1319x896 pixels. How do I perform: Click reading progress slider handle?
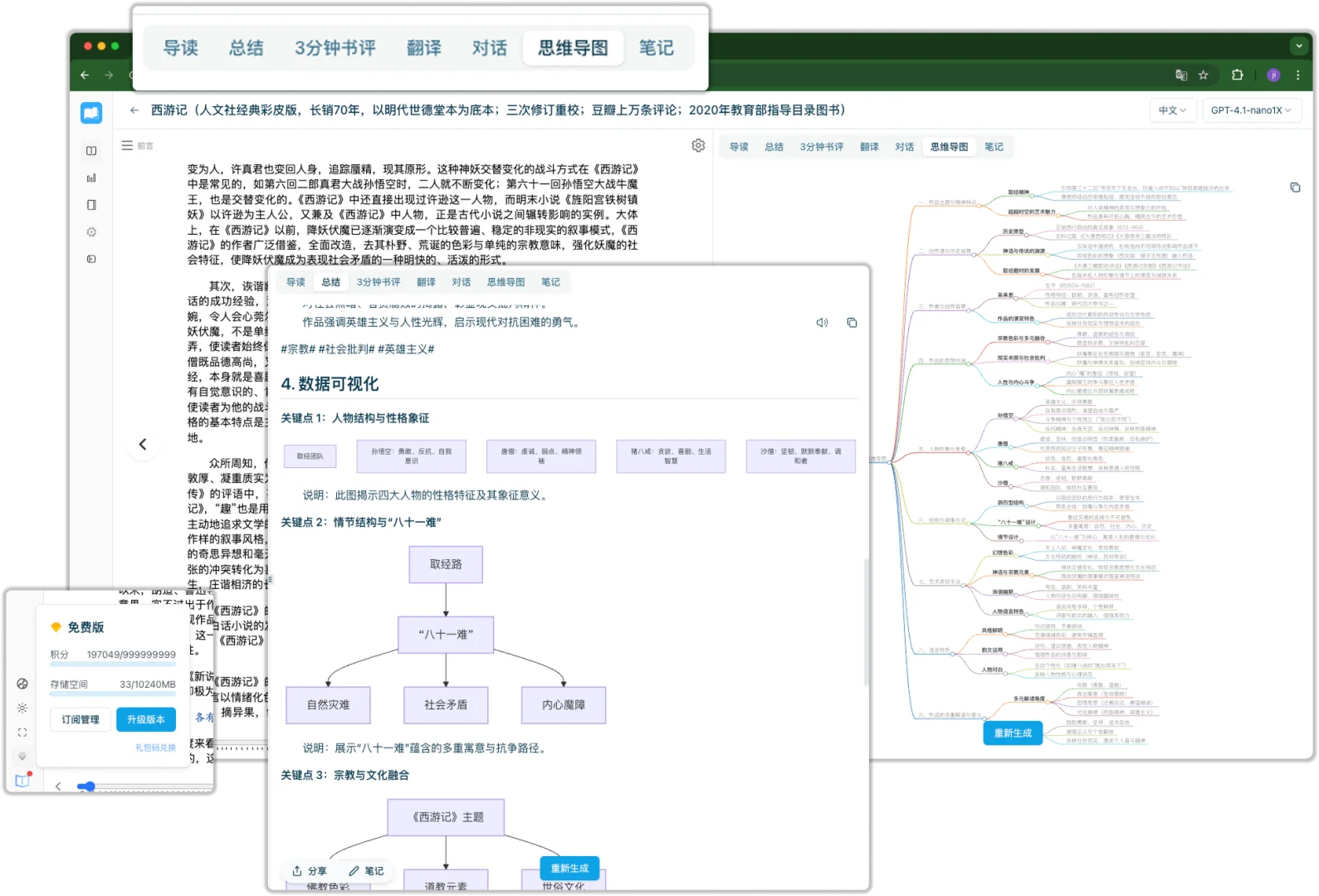90,786
